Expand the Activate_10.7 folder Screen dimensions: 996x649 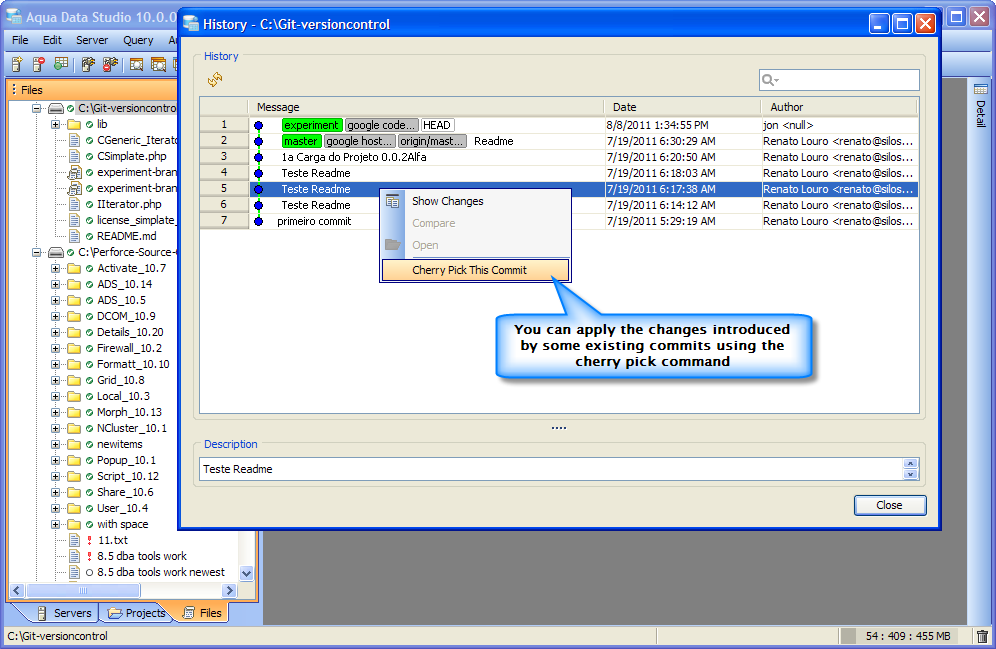pos(56,268)
